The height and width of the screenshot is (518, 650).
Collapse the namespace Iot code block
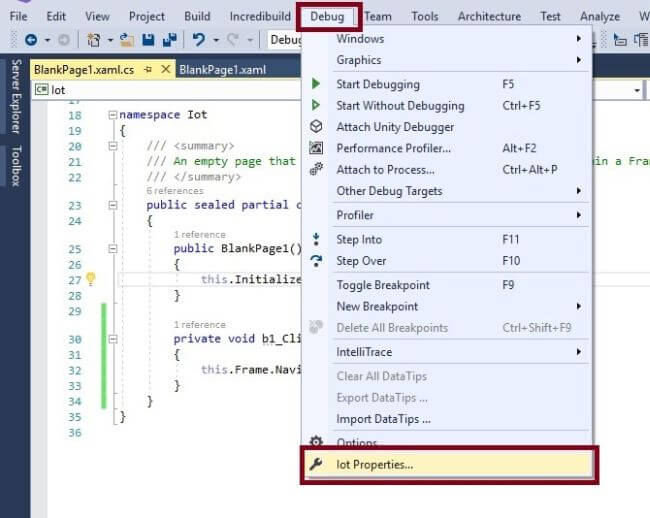(112, 115)
